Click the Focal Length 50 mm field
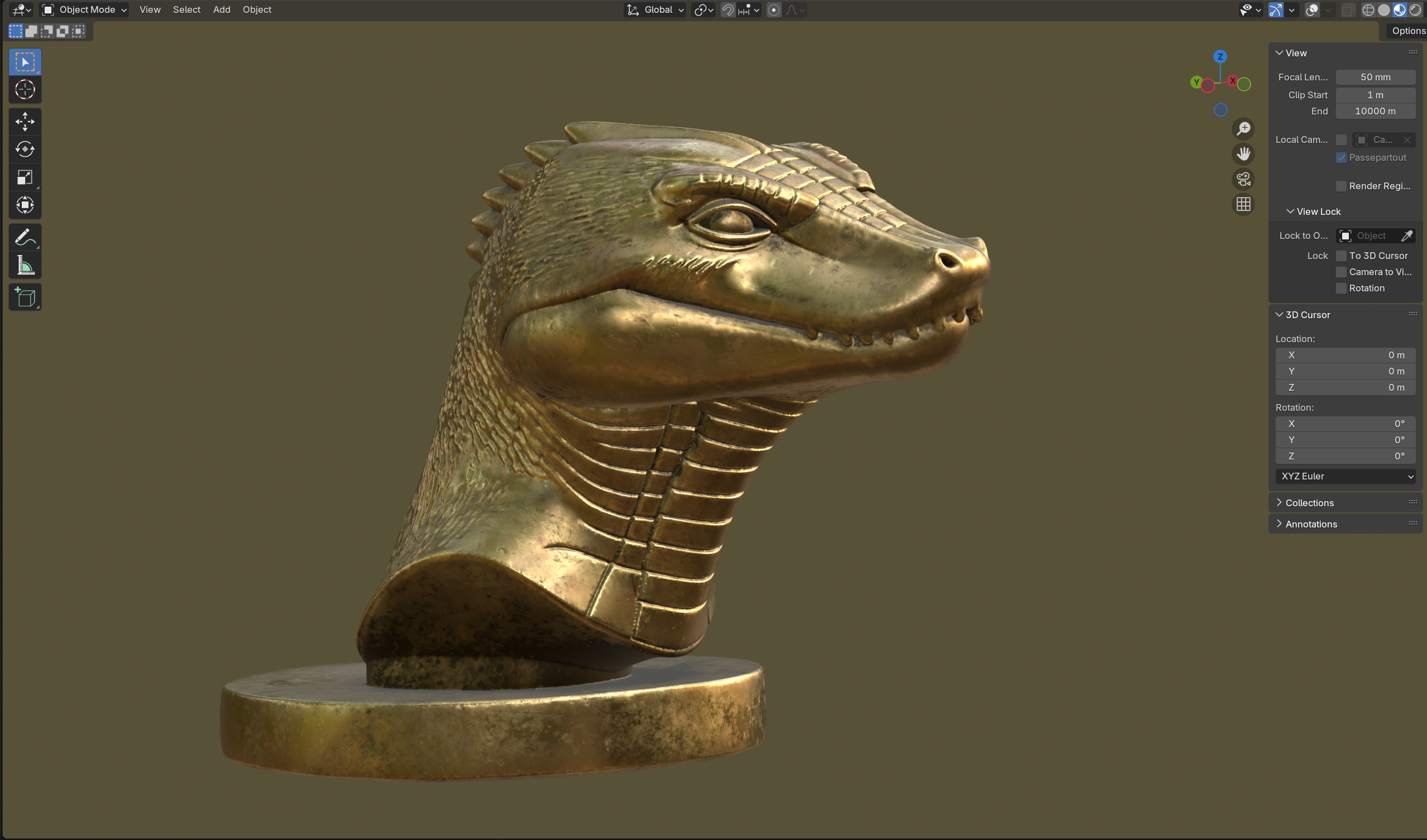Viewport: 1427px width, 840px height. coord(1375,77)
